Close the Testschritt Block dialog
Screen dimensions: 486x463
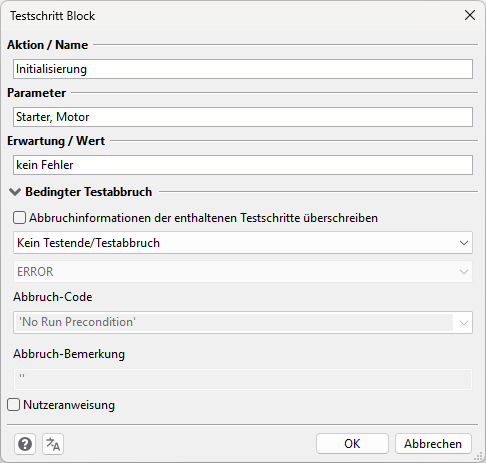[470, 15]
